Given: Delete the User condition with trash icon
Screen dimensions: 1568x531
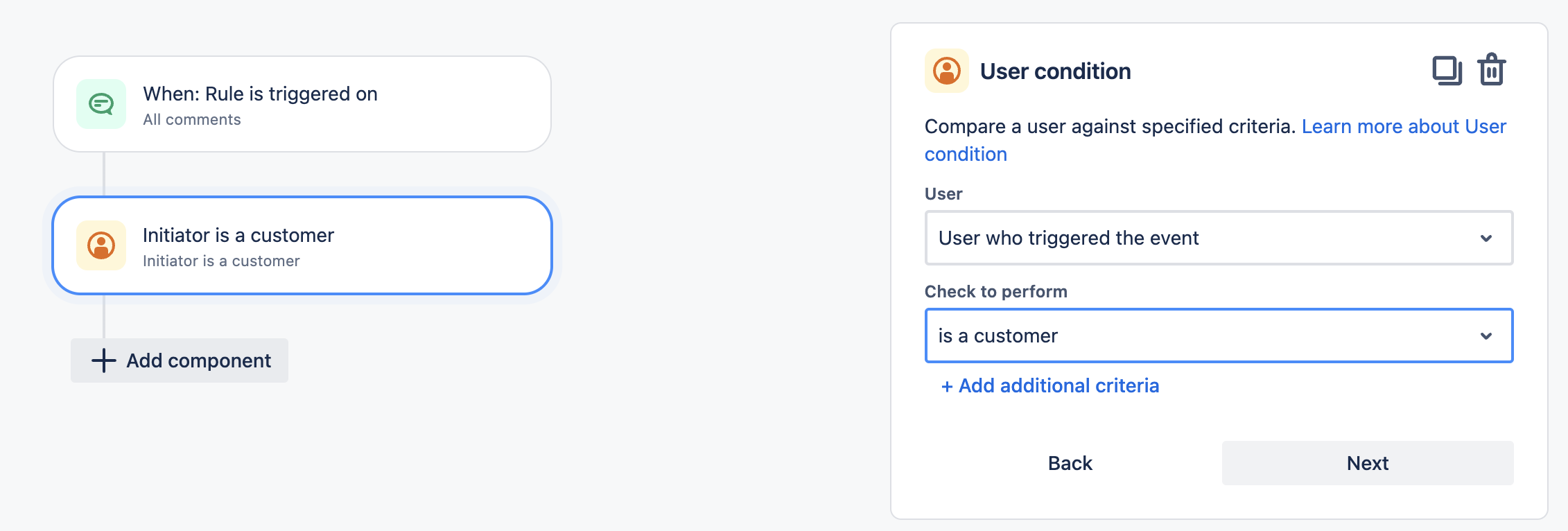Looking at the screenshot, I should [x=1492, y=69].
